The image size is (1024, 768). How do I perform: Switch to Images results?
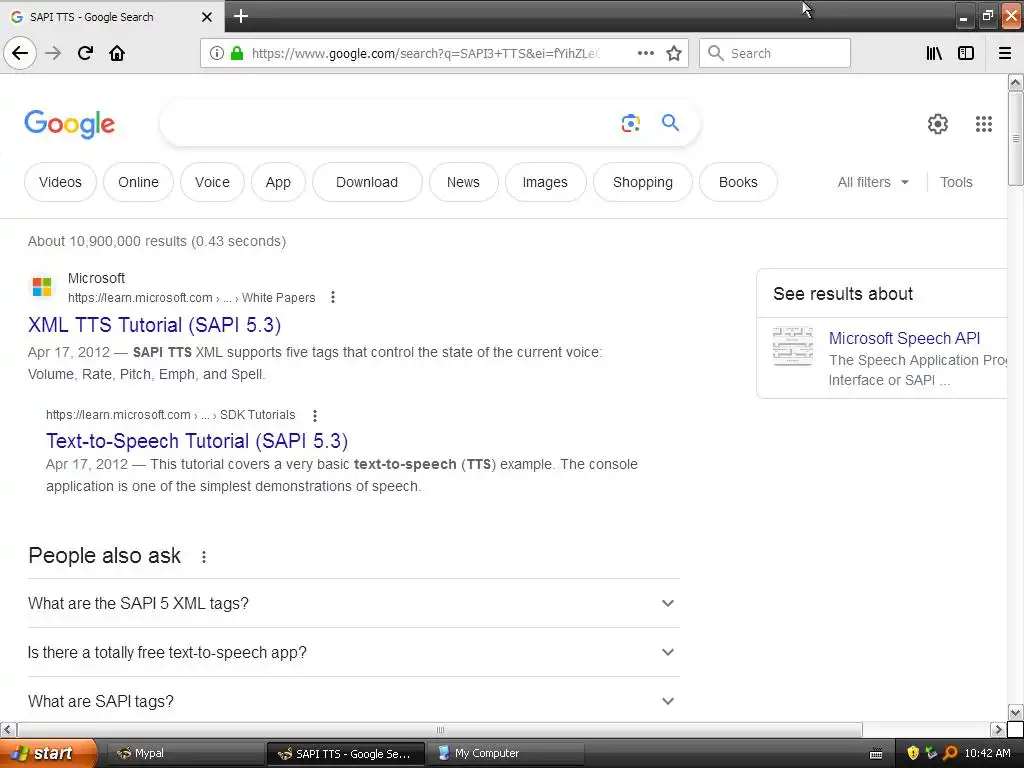coord(545,182)
